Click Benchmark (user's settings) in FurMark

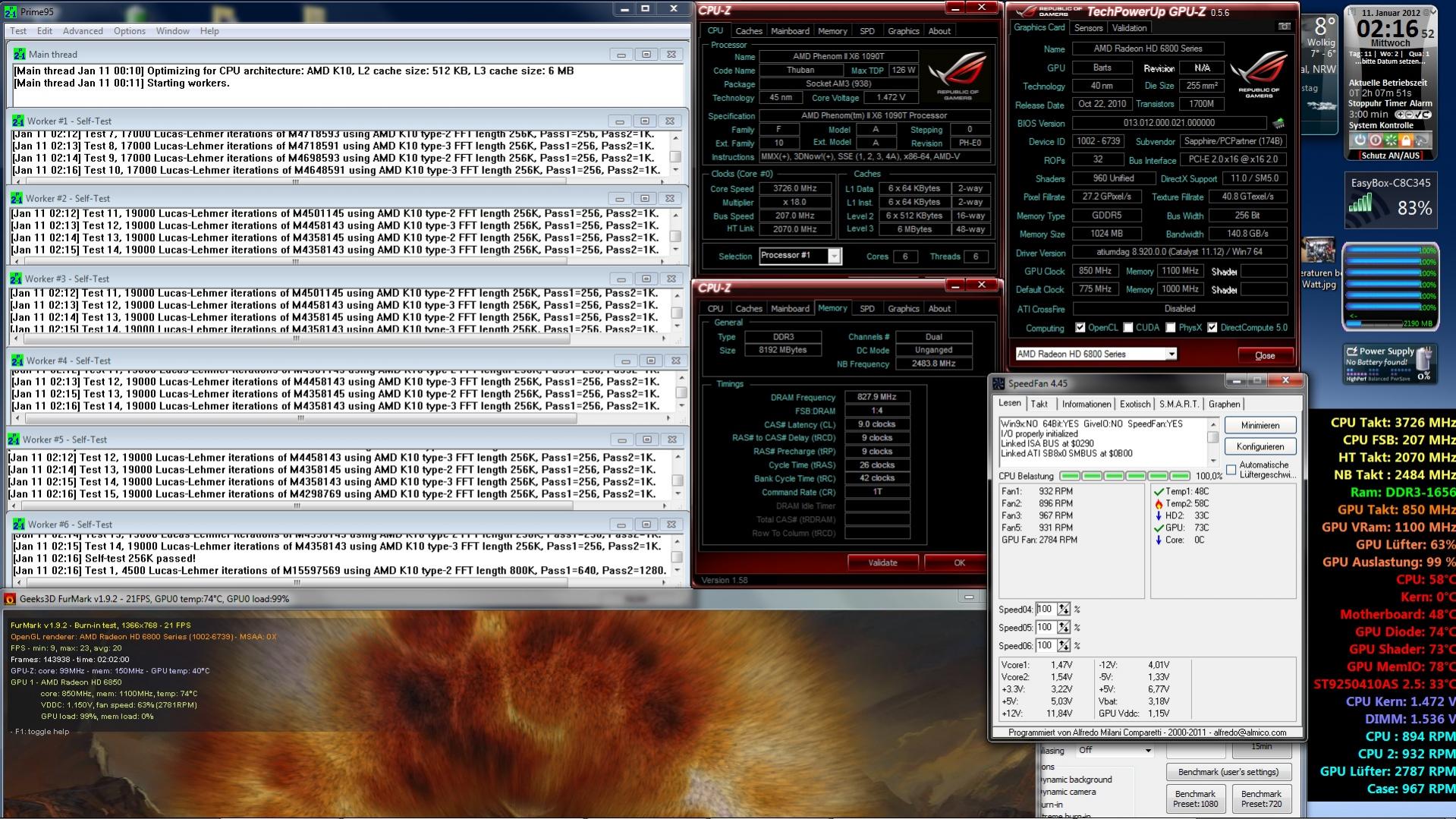[1228, 773]
